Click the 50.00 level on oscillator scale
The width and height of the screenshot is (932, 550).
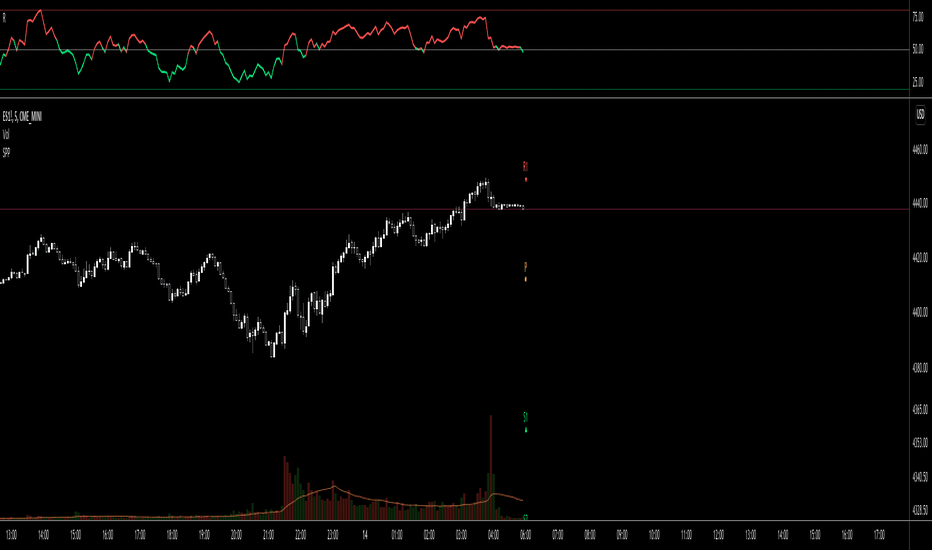918,50
